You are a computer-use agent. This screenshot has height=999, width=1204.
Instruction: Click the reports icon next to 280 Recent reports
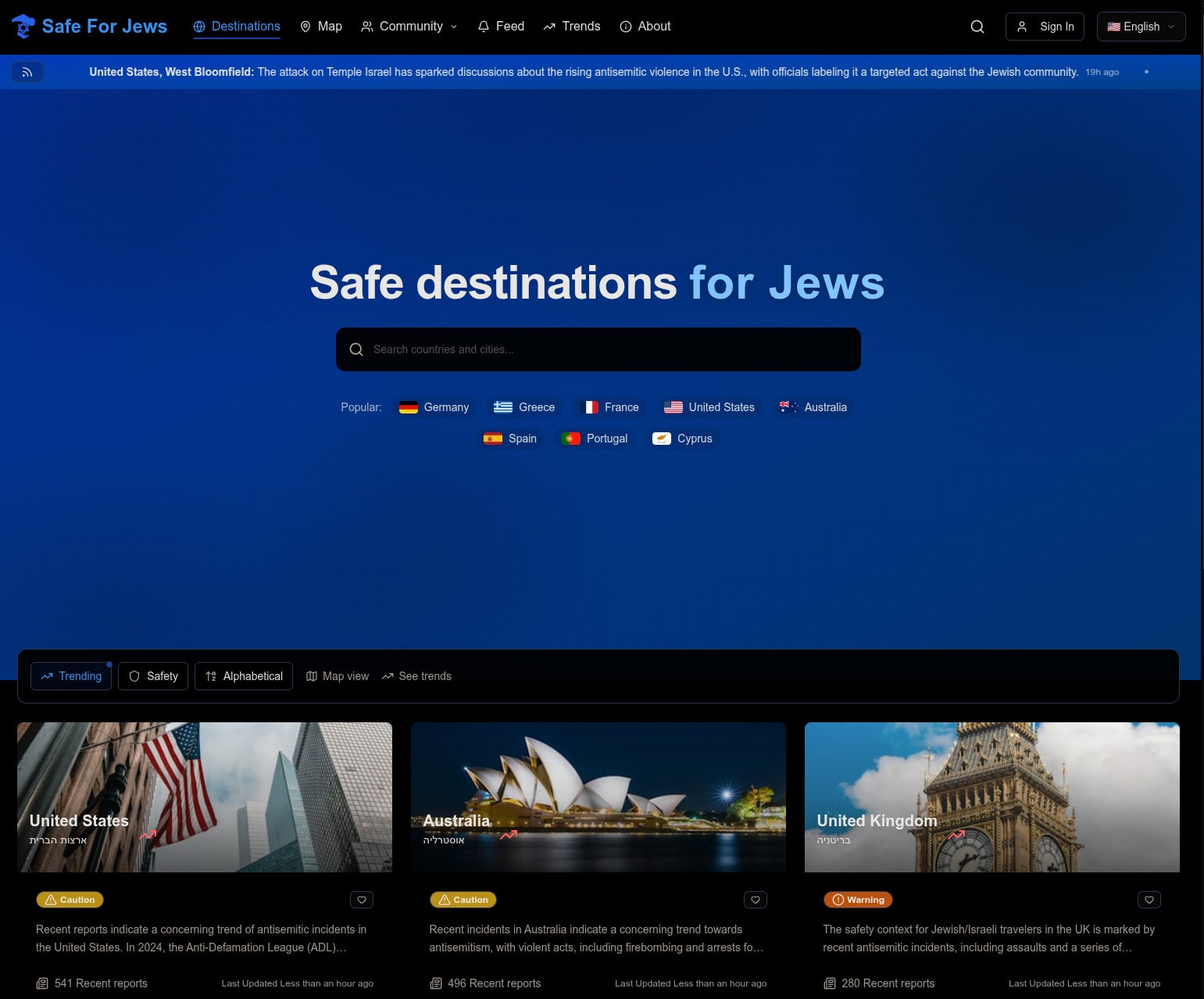(830, 983)
